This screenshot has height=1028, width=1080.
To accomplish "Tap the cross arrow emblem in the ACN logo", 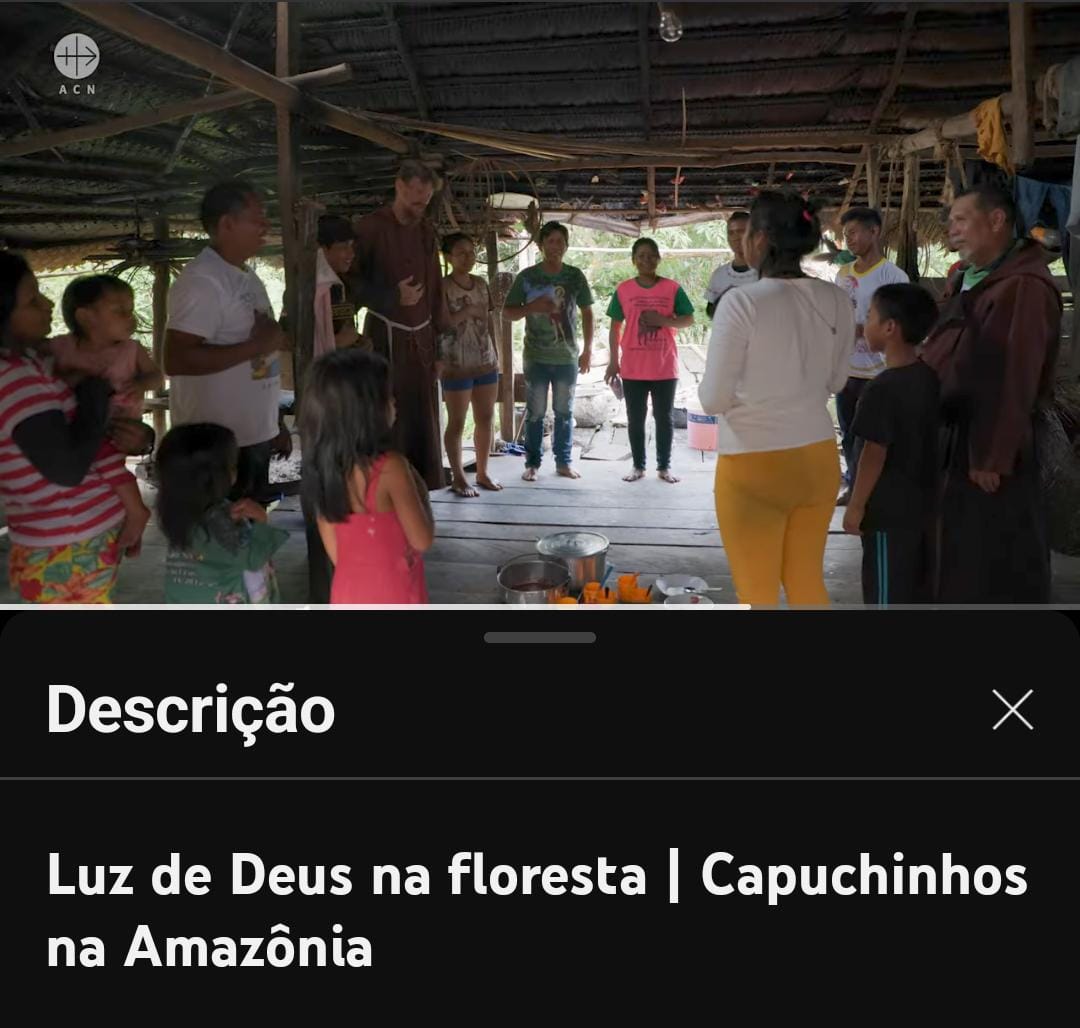I will pos(76,56).
